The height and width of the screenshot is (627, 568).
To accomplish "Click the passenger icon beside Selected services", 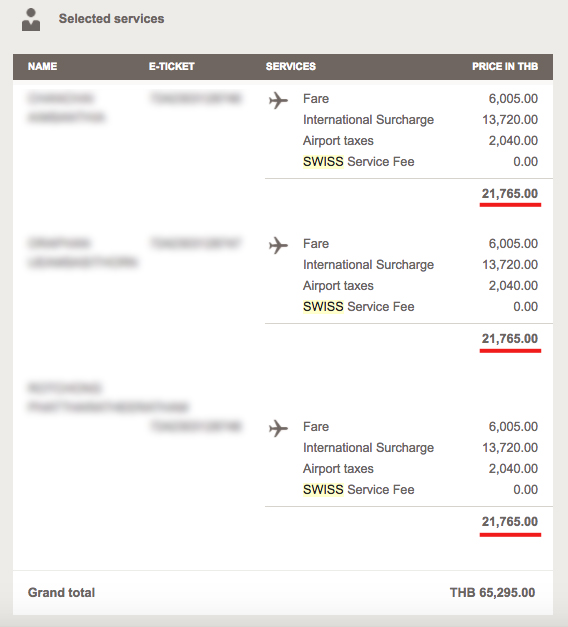I will (x=31, y=20).
